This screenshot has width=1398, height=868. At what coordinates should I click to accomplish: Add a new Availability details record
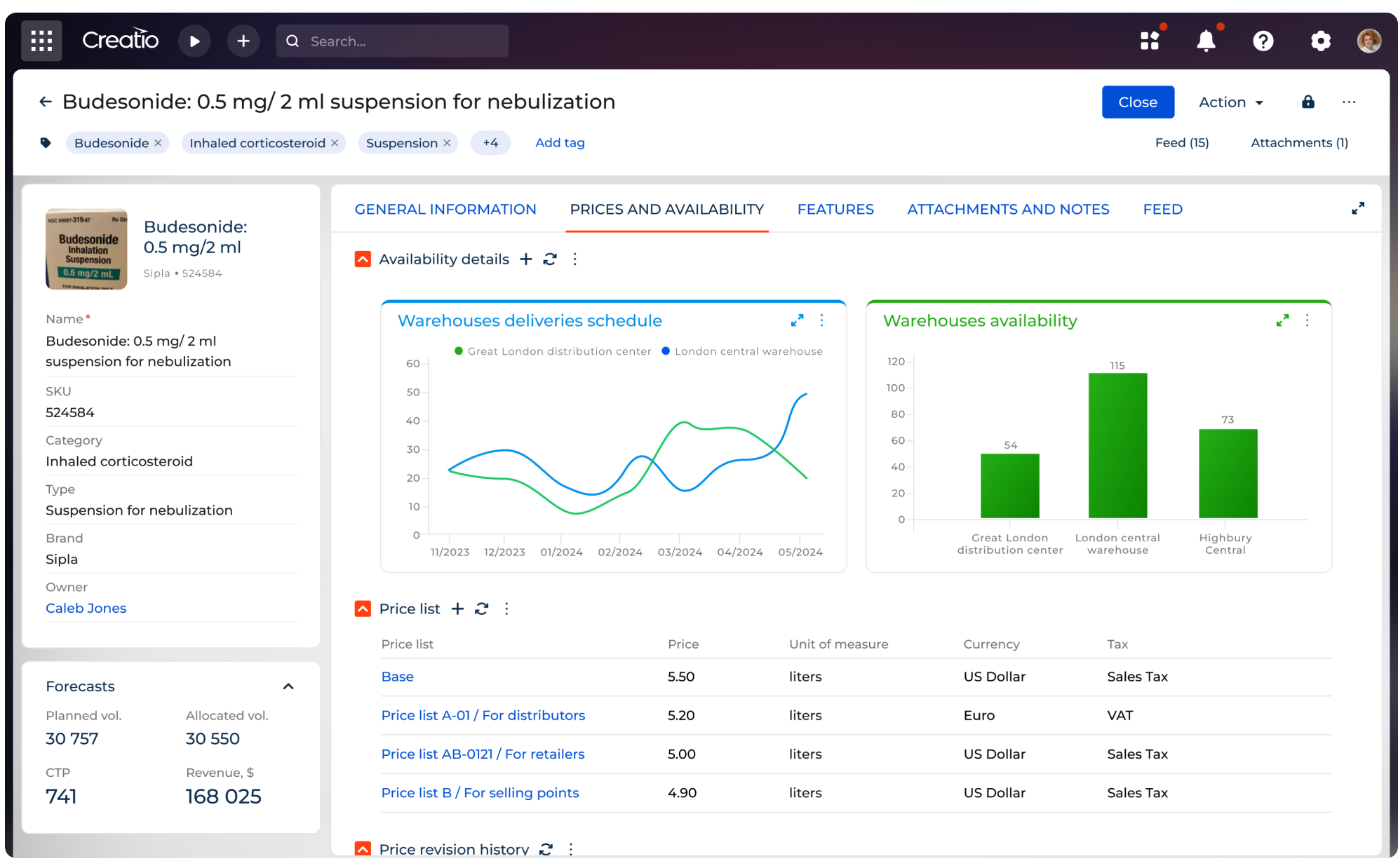click(x=525, y=259)
